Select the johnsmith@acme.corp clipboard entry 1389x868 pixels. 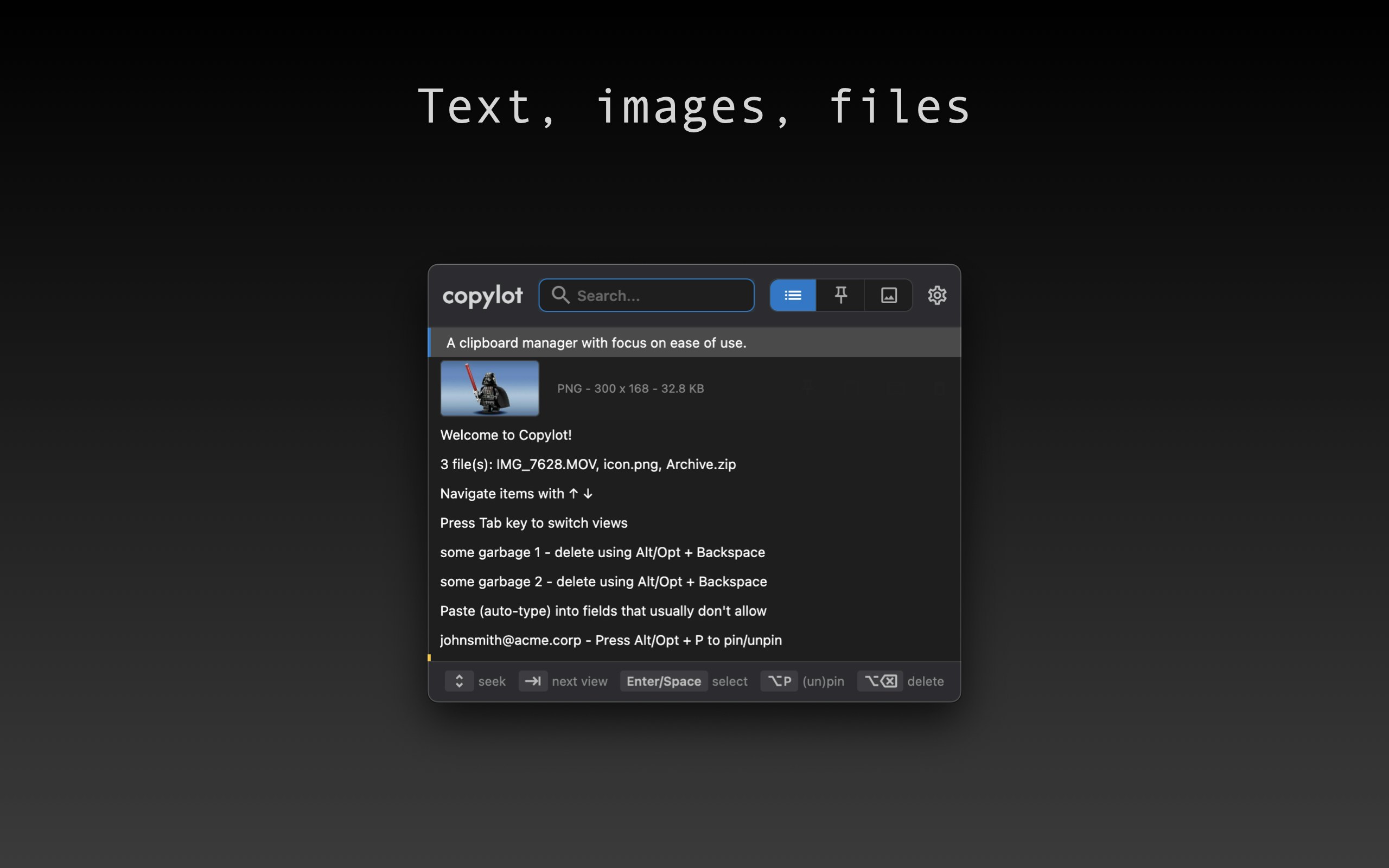click(611, 640)
